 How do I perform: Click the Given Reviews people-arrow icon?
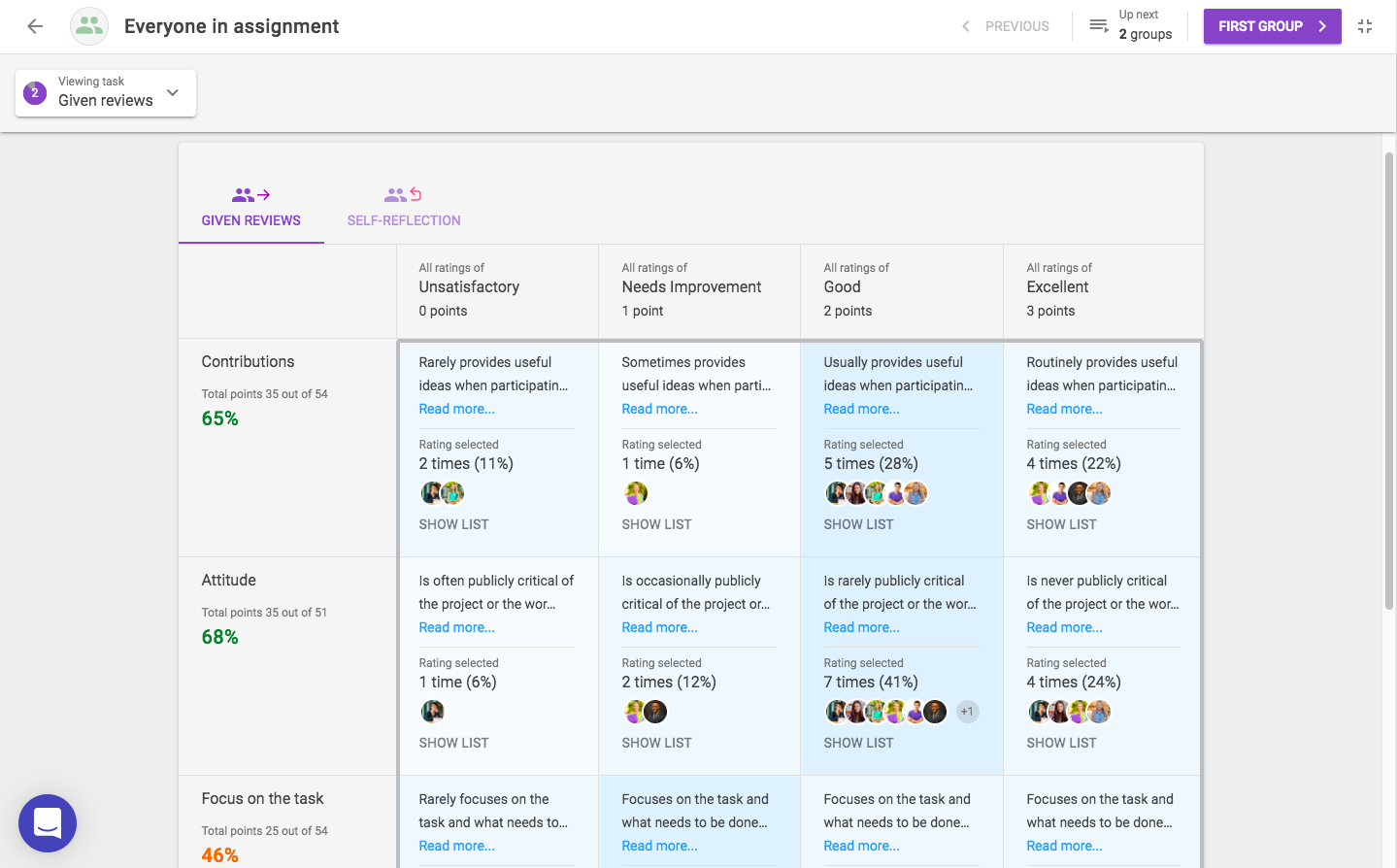pos(250,193)
